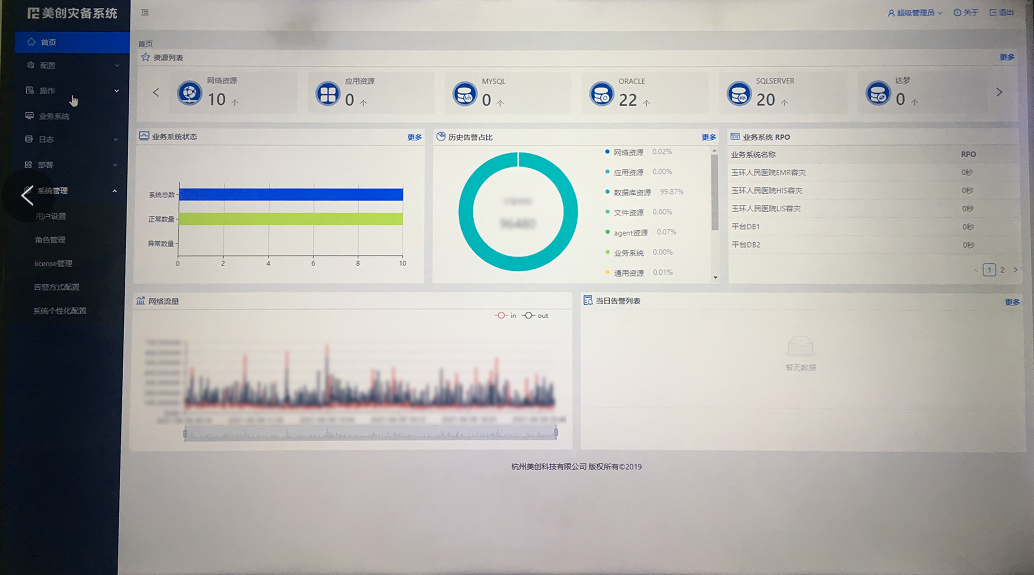
Task: Click the sidebar collapse hamburger icon
Action: (145, 13)
